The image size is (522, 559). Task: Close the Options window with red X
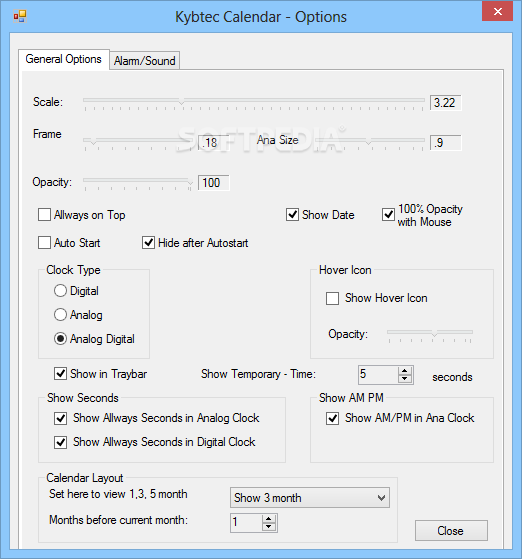point(497,11)
